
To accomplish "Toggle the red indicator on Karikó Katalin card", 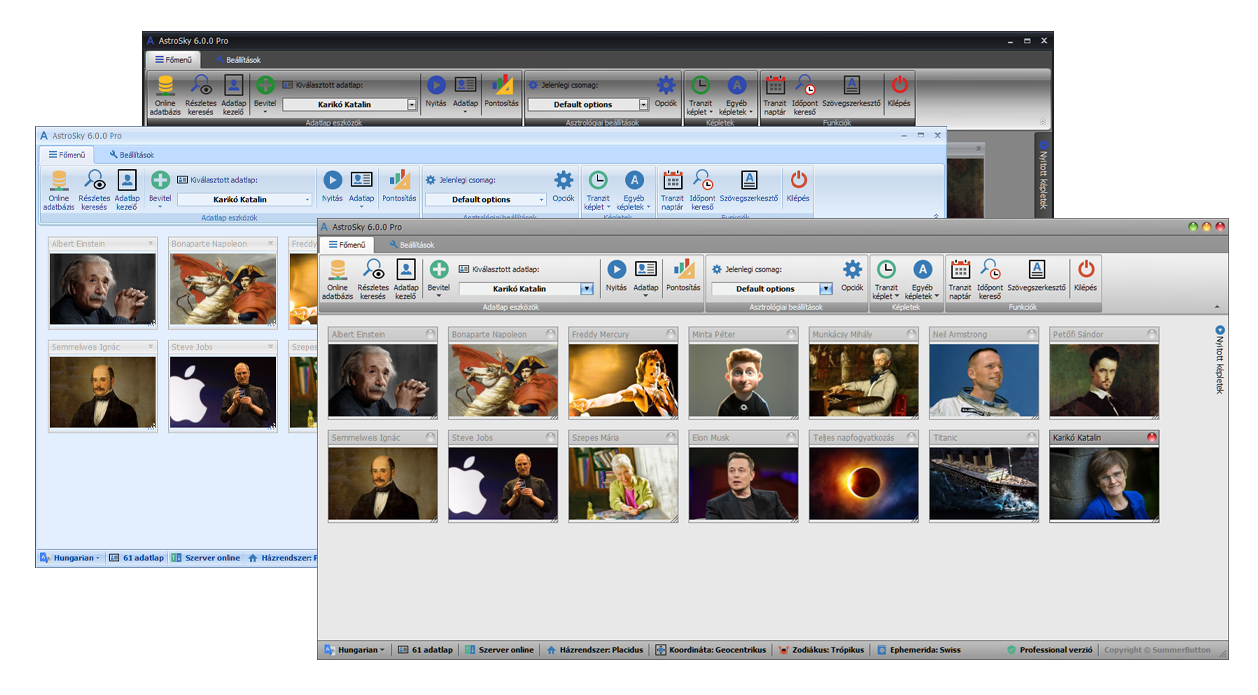I will point(1152,437).
